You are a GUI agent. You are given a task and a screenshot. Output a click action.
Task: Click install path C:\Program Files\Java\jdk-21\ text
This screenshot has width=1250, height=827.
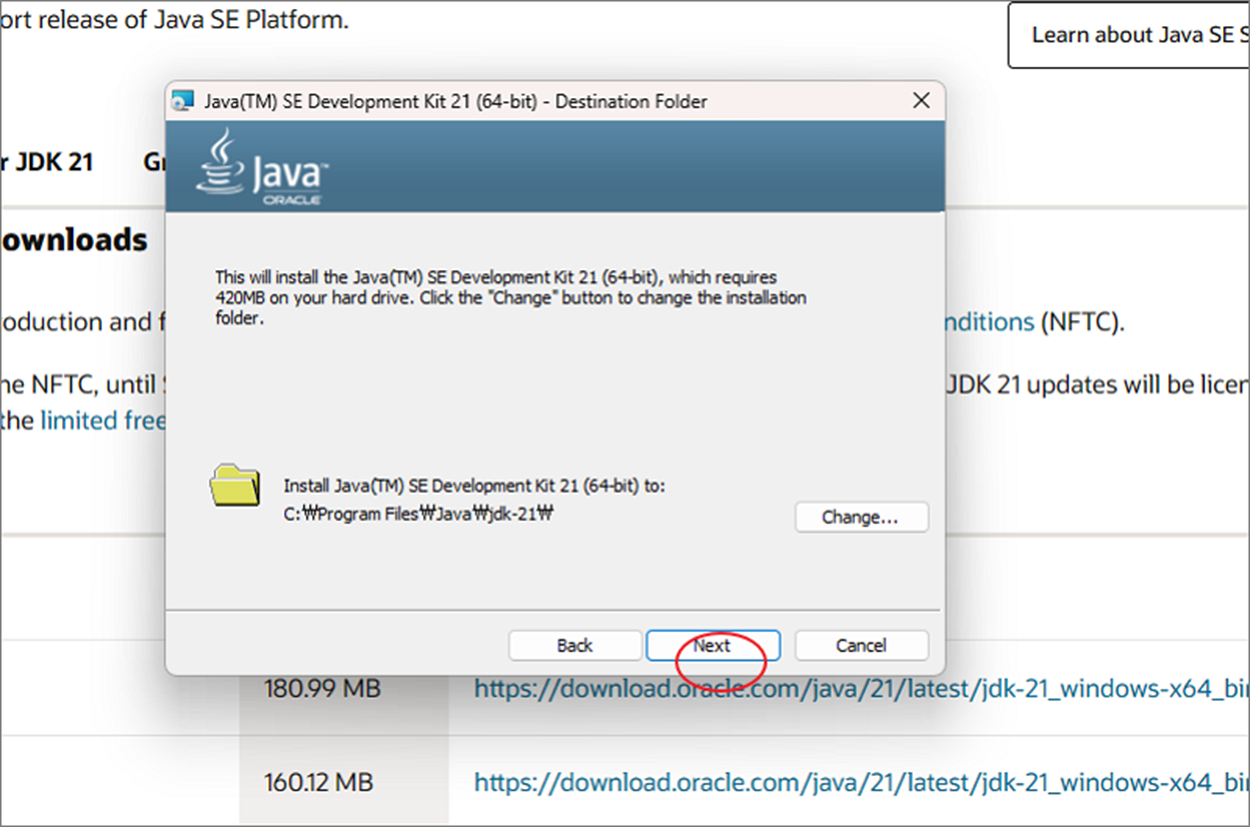419,514
